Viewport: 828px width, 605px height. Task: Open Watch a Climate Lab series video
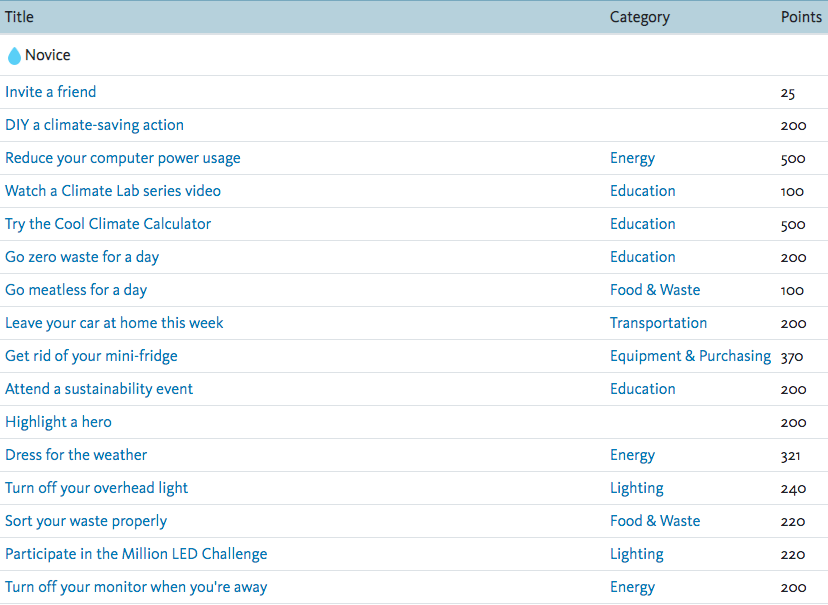(x=113, y=191)
